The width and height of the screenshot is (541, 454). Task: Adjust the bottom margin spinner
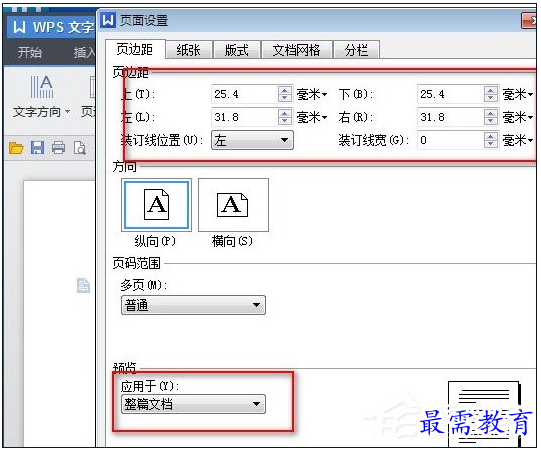coord(490,94)
